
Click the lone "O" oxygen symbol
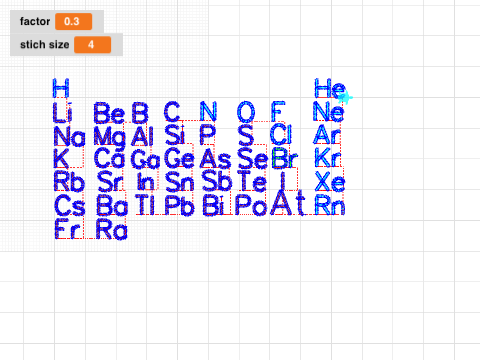pos(246,112)
